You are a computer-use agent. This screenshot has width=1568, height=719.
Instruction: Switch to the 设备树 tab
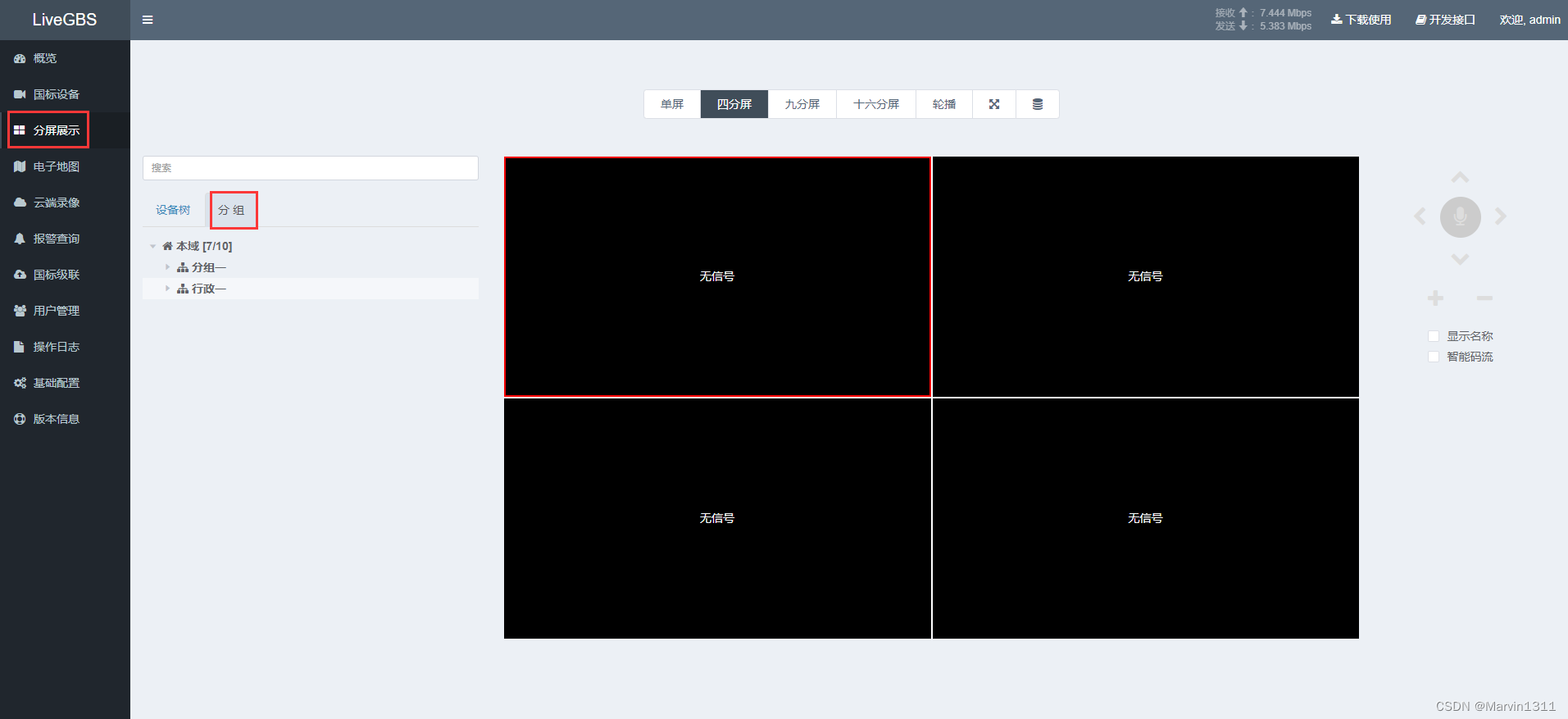pos(173,210)
